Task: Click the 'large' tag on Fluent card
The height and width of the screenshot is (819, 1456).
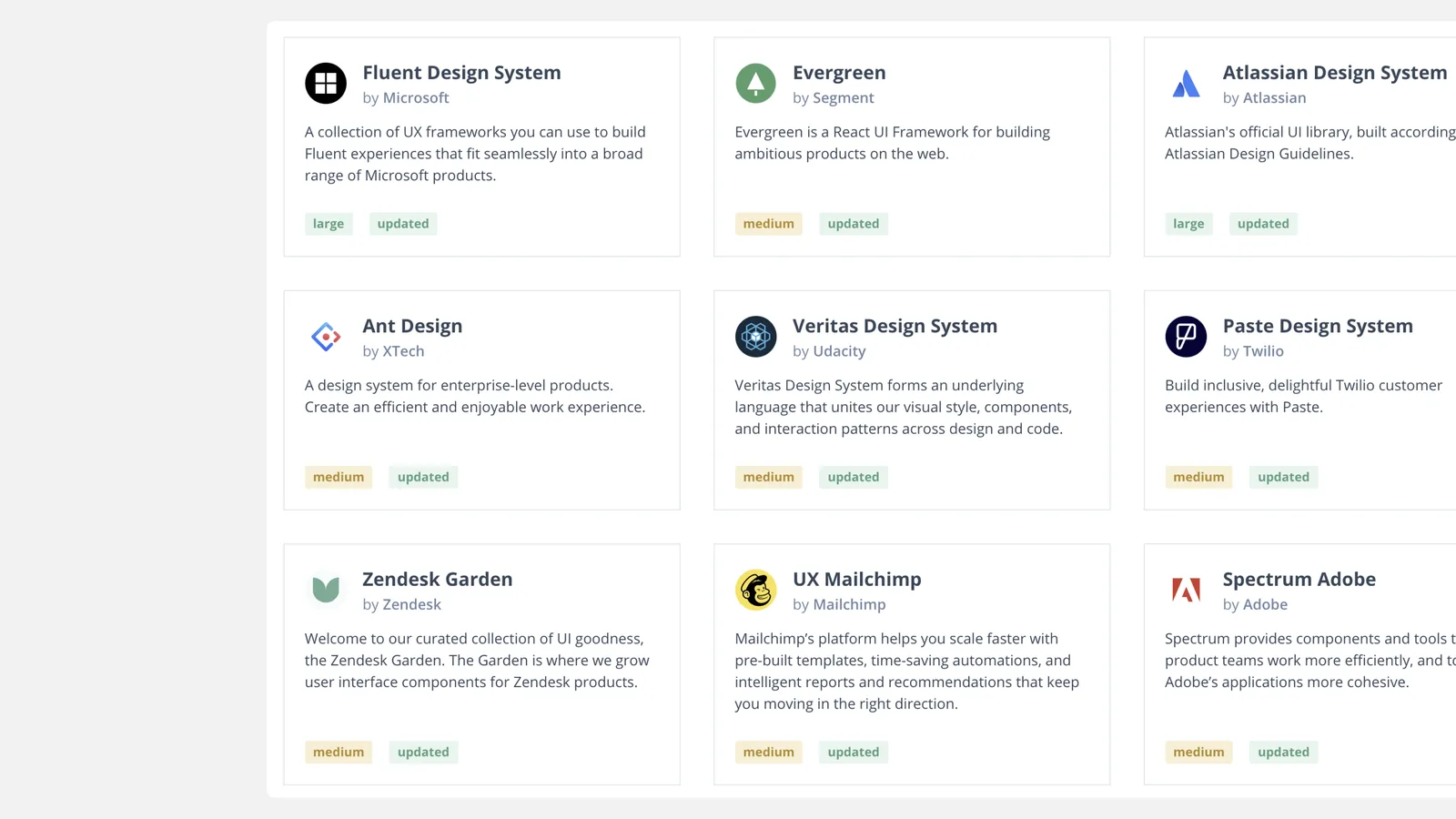Action: tap(329, 224)
